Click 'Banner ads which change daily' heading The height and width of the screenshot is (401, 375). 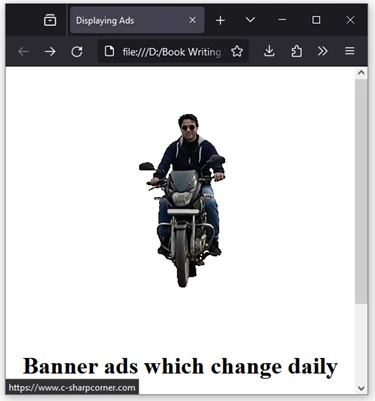coord(180,367)
